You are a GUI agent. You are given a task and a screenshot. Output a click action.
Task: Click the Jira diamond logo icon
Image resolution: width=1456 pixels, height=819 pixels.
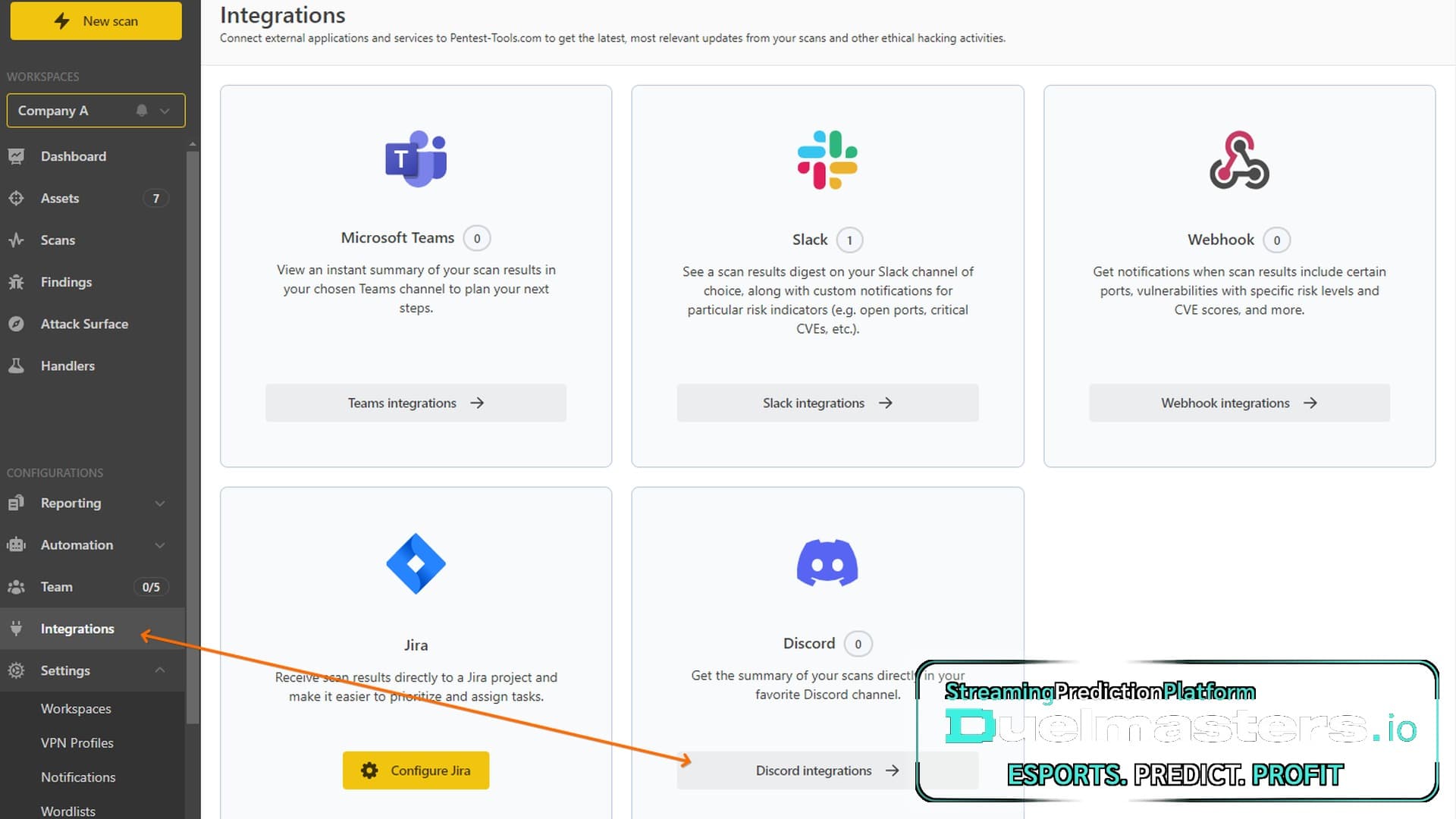click(x=416, y=563)
